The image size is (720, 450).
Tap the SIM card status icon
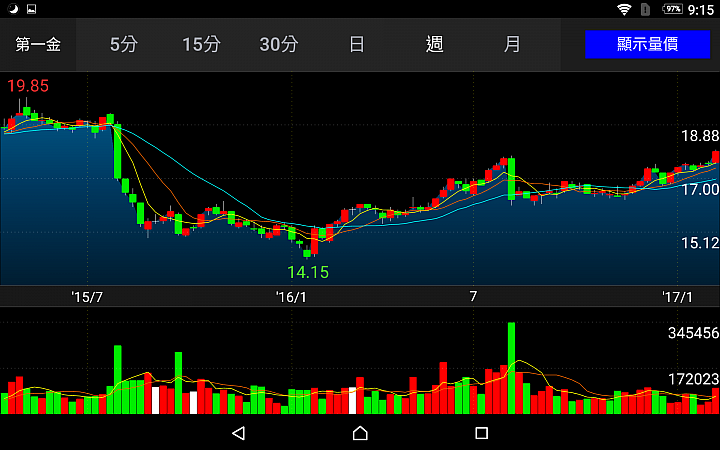[645, 9]
